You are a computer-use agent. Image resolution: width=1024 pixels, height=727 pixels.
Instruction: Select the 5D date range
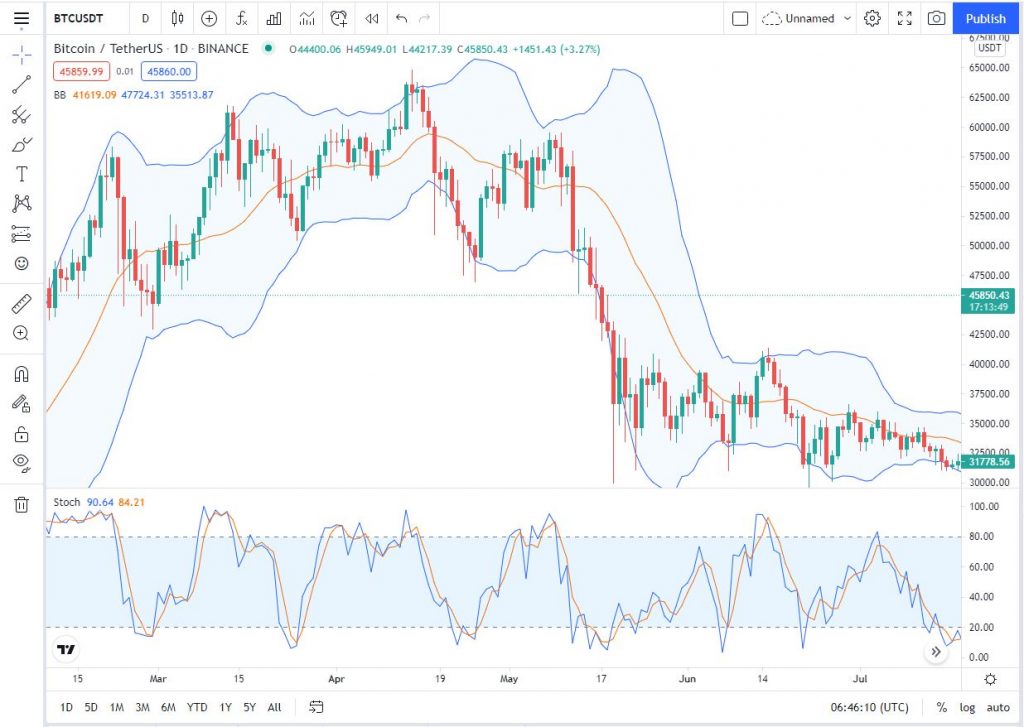[91, 707]
